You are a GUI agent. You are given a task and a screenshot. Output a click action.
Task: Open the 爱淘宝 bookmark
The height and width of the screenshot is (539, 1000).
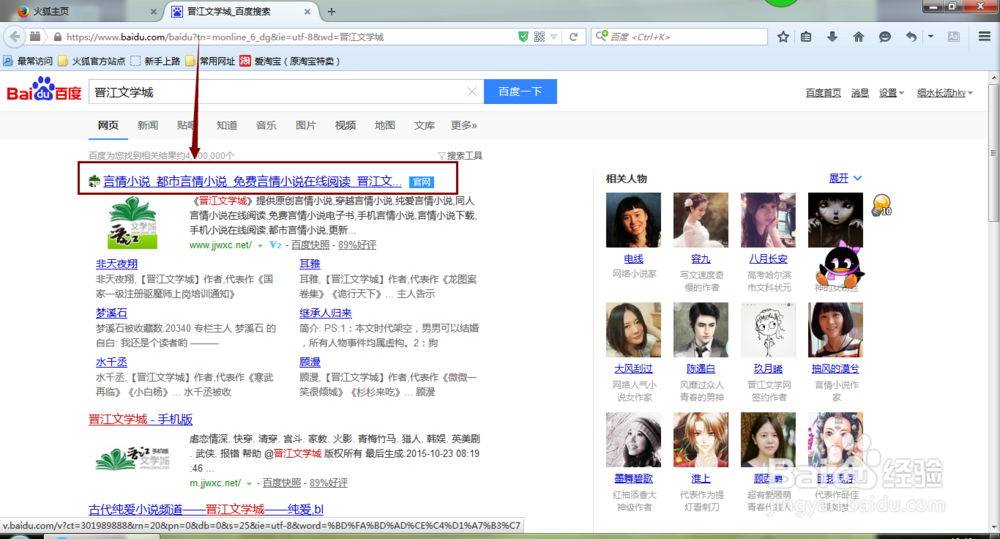coord(290,61)
